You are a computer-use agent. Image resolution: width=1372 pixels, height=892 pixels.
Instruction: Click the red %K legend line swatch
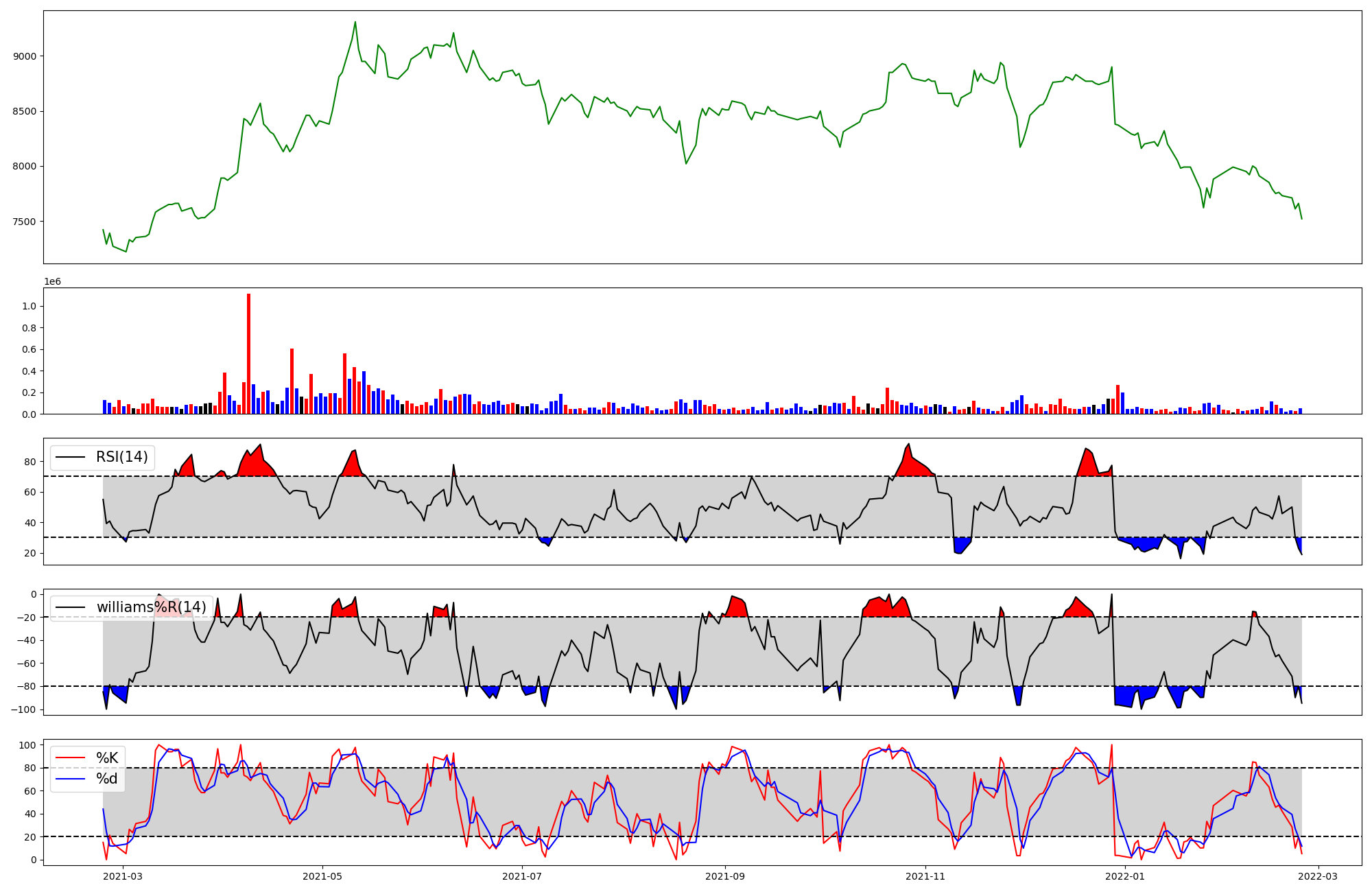(x=71, y=758)
